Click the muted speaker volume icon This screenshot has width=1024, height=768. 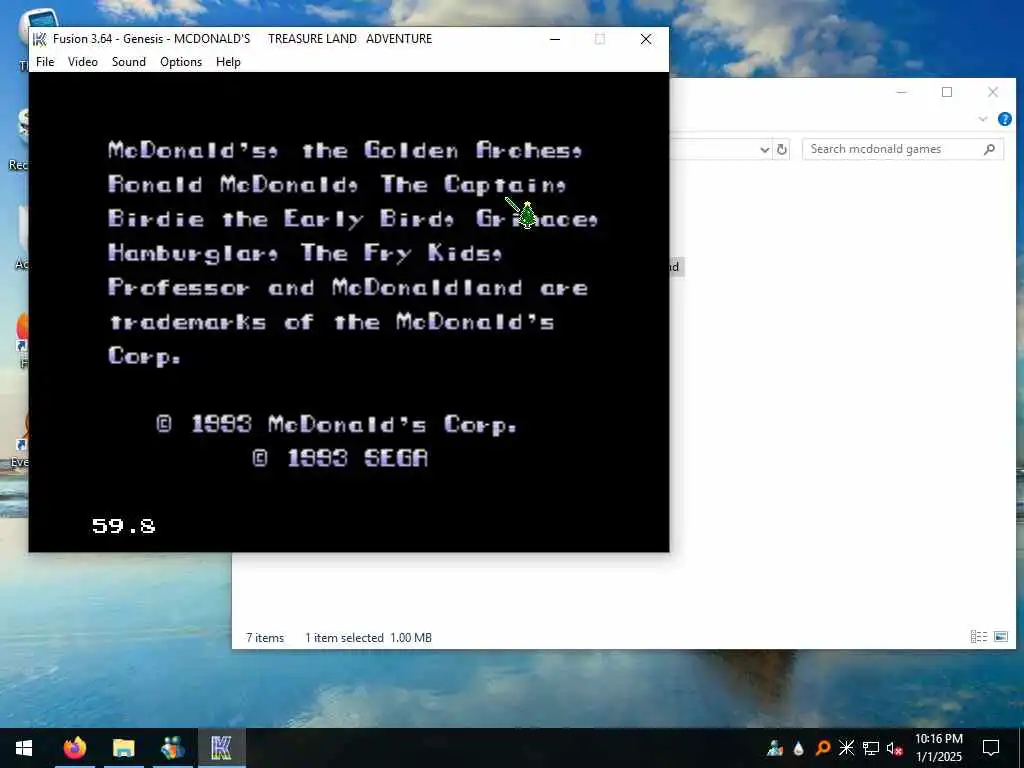tap(894, 748)
